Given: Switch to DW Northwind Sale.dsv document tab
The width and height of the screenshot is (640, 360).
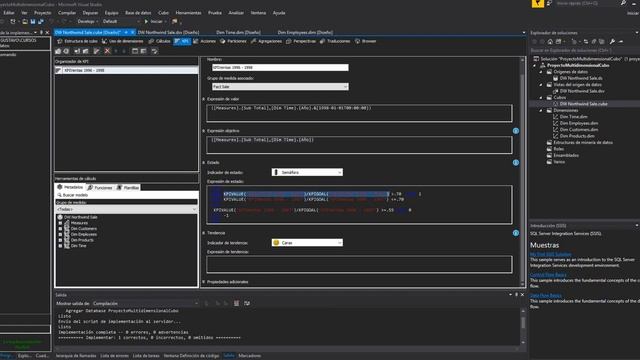Looking at the screenshot, I should pyautogui.click(x=168, y=32).
